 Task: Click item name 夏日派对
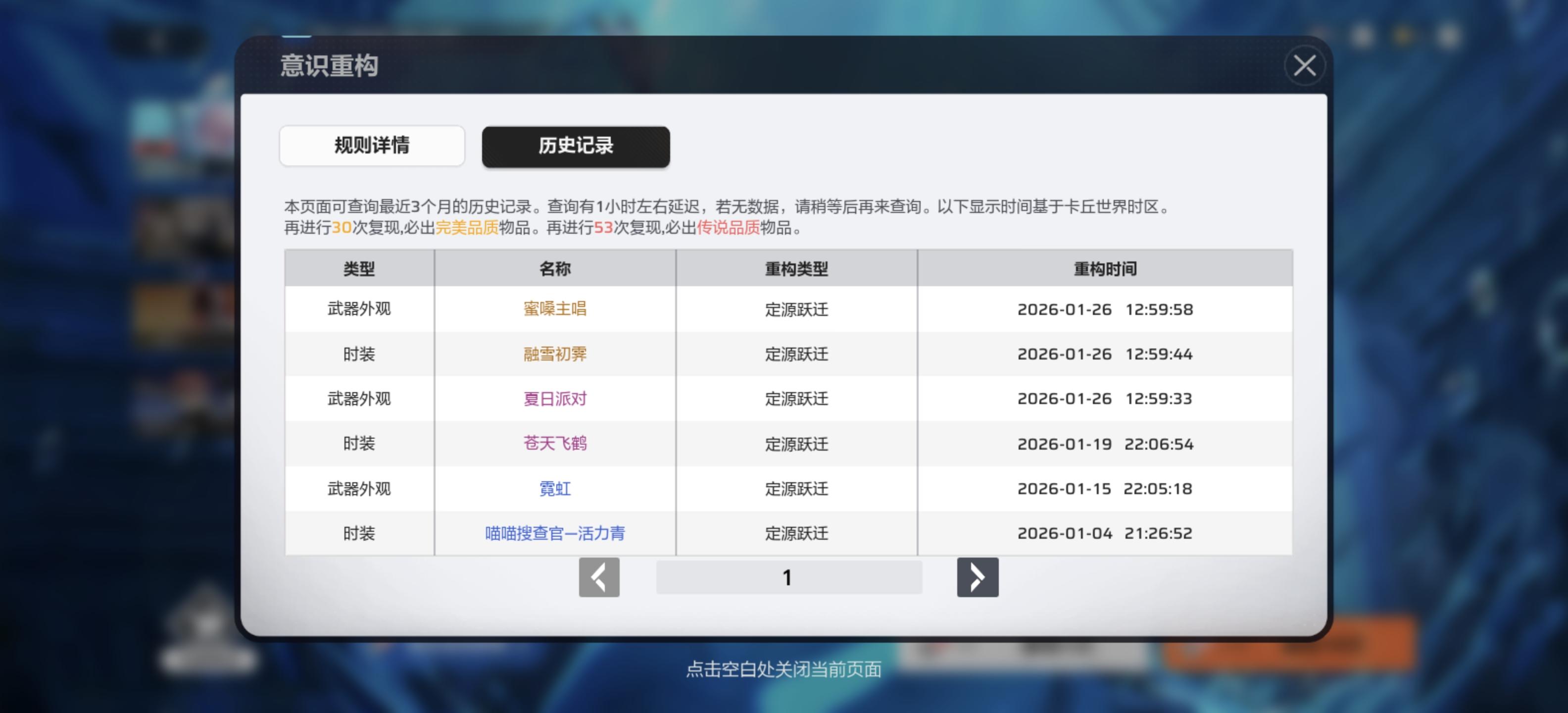tap(554, 399)
